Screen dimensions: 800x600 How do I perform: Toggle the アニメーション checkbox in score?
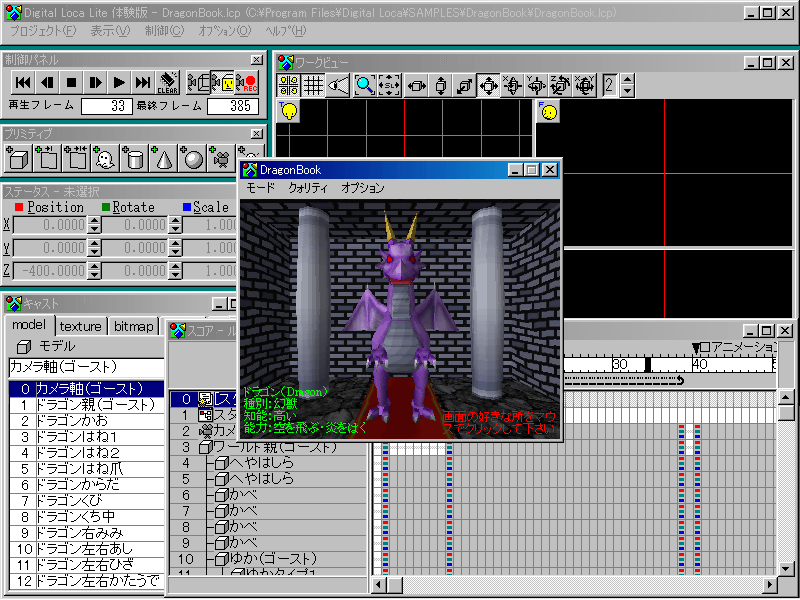(x=705, y=348)
